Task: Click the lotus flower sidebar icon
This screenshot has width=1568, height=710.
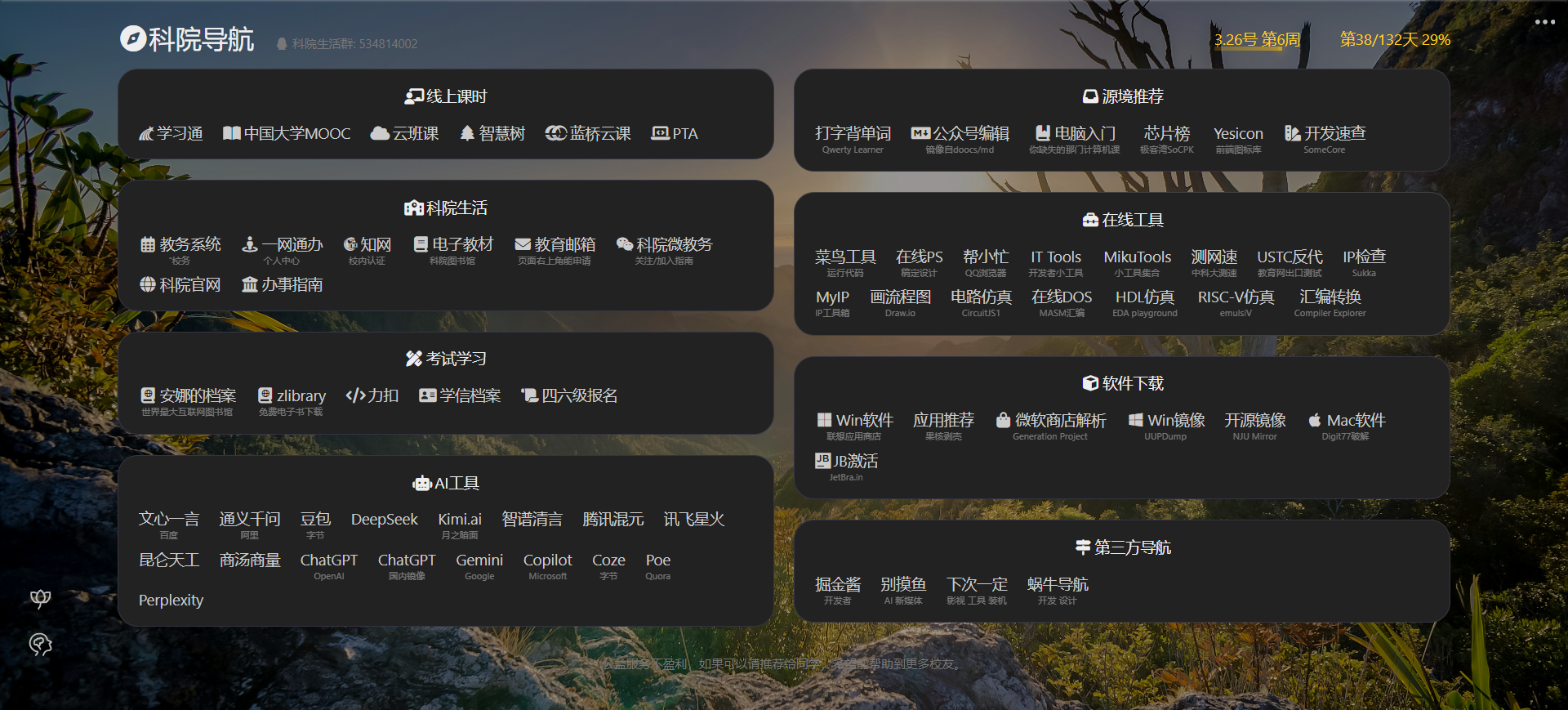Action: [40, 599]
